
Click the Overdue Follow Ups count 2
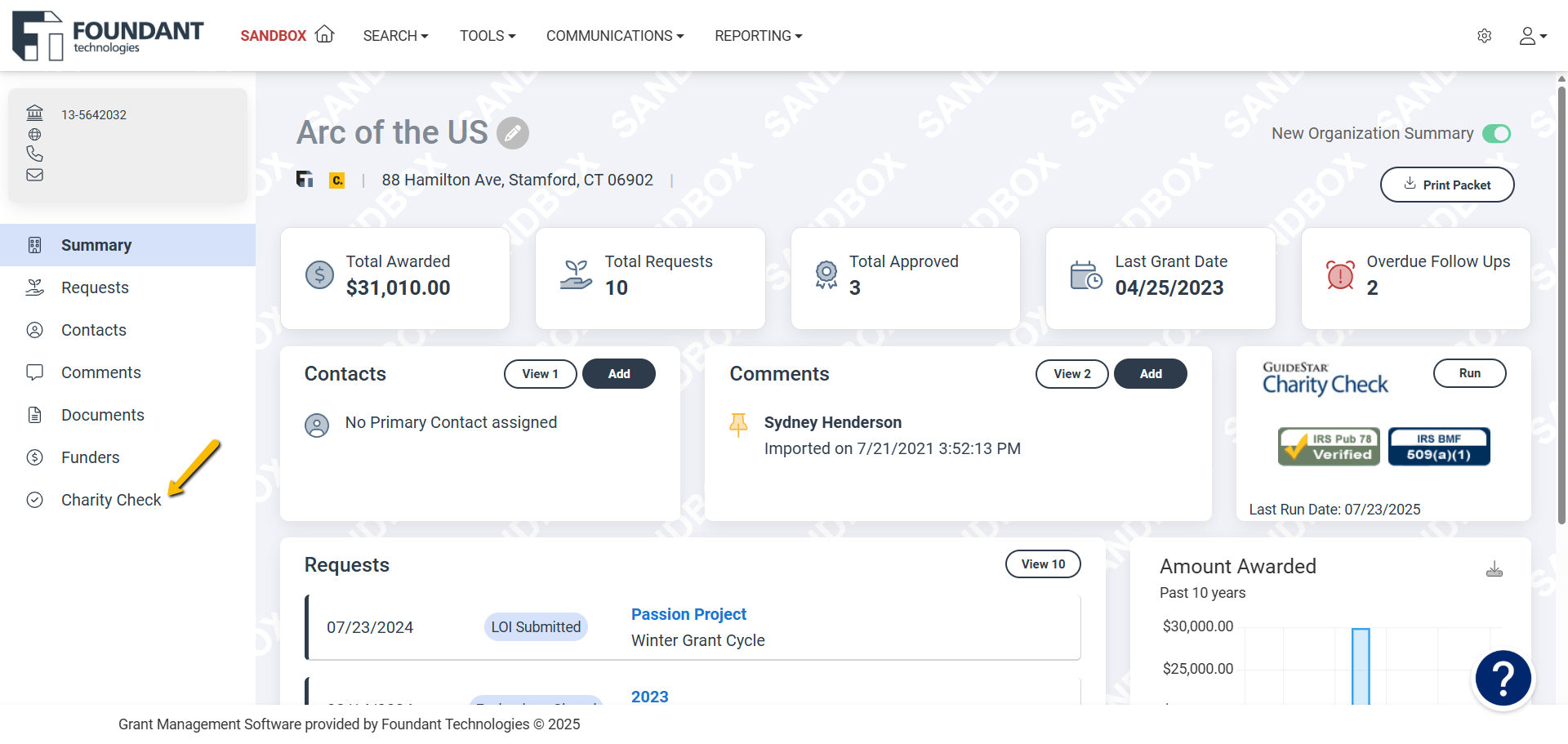tap(1372, 287)
